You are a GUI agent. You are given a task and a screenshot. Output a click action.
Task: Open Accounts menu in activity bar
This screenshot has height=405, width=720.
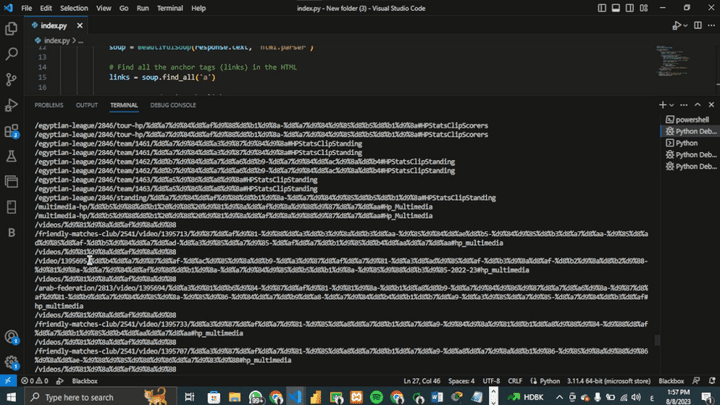click(x=11, y=337)
